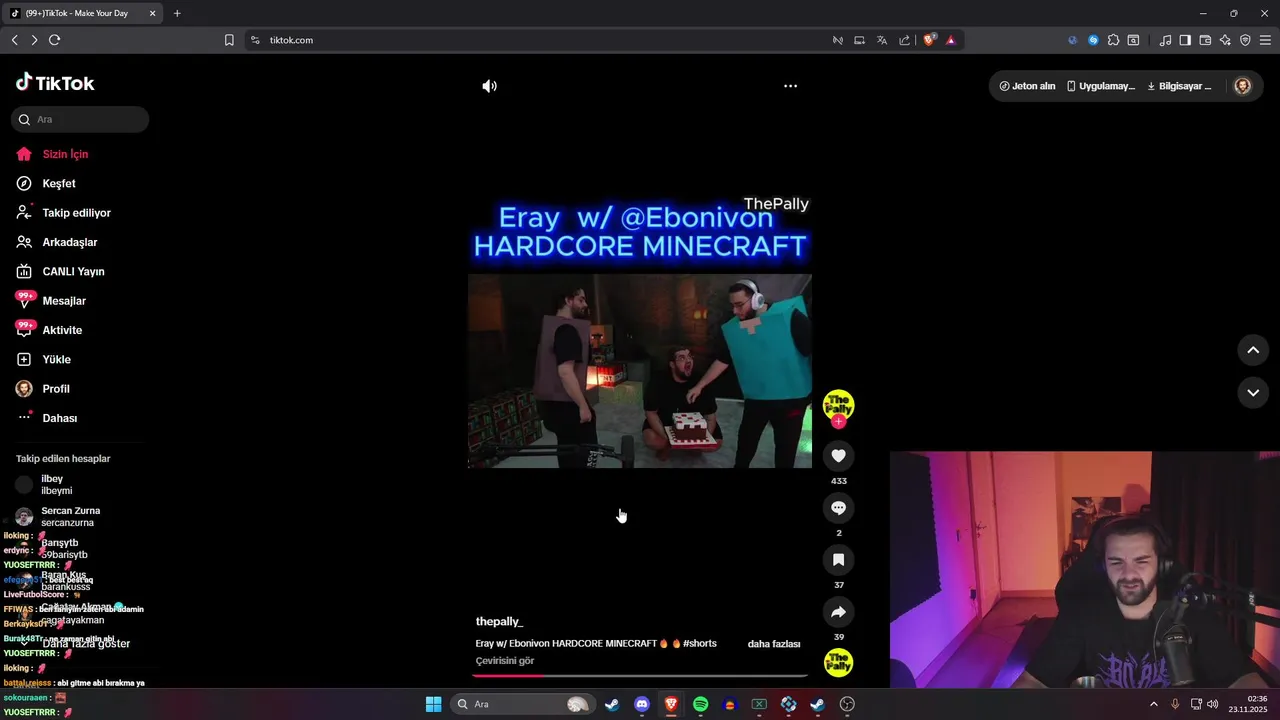
Task: Open the Brave VPN shield icon
Action: [x=1245, y=40]
